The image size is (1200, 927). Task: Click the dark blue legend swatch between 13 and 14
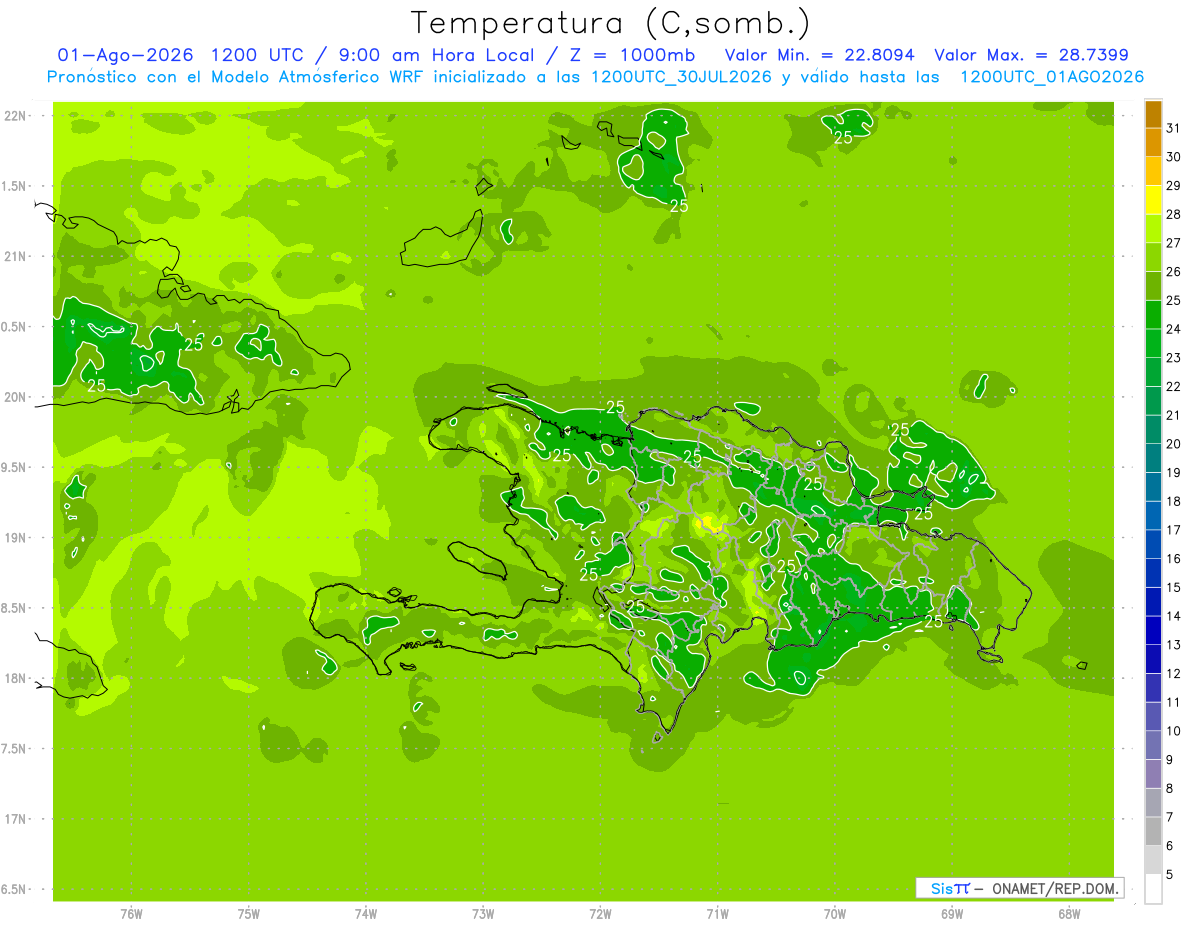[x=1153, y=631]
